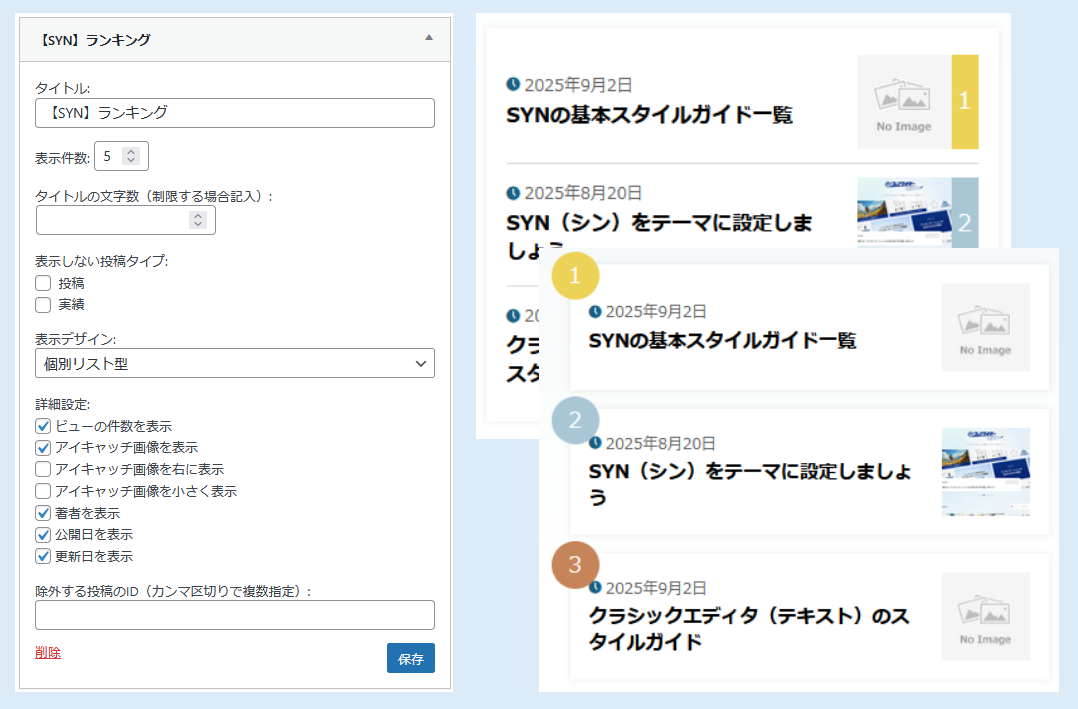Click the 削除 link

click(47, 651)
